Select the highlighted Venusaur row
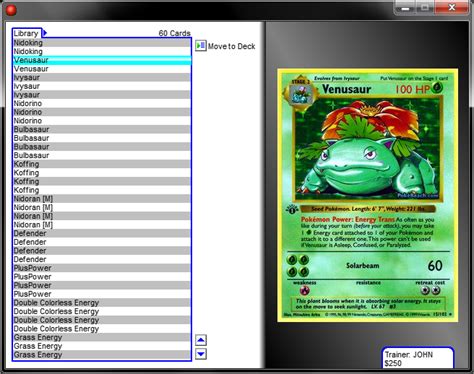Image resolution: width=474 pixels, height=374 pixels. coord(102,60)
